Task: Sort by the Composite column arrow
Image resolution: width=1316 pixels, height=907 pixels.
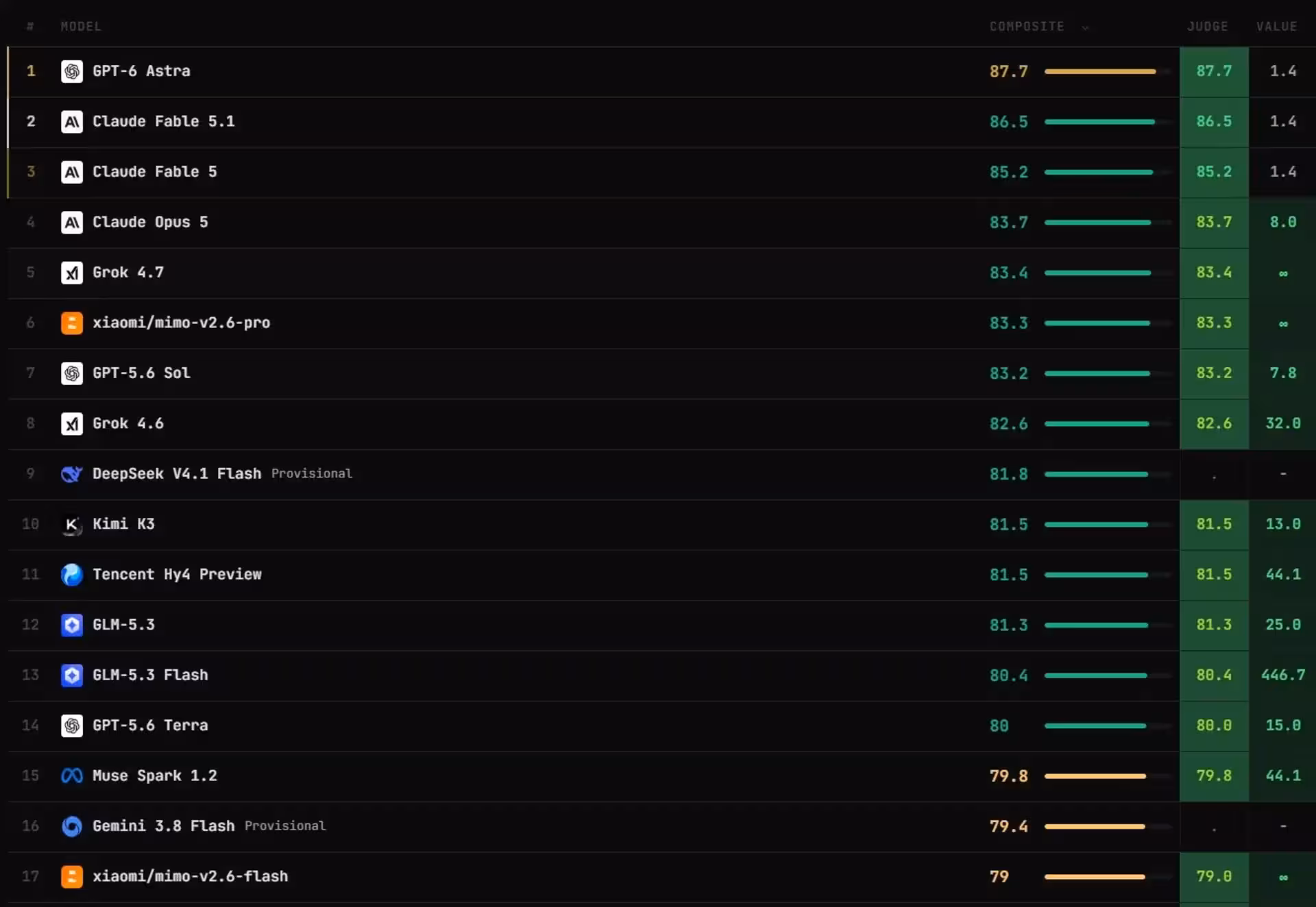Action: click(x=1085, y=27)
